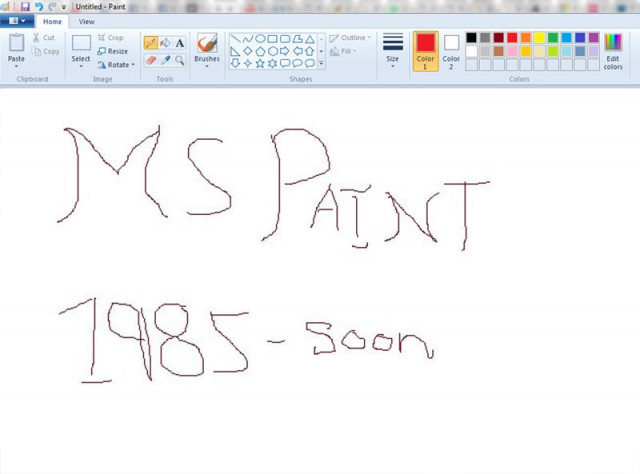Click the rectangular Select tool
Screen dimensions: 640x474
(81, 43)
